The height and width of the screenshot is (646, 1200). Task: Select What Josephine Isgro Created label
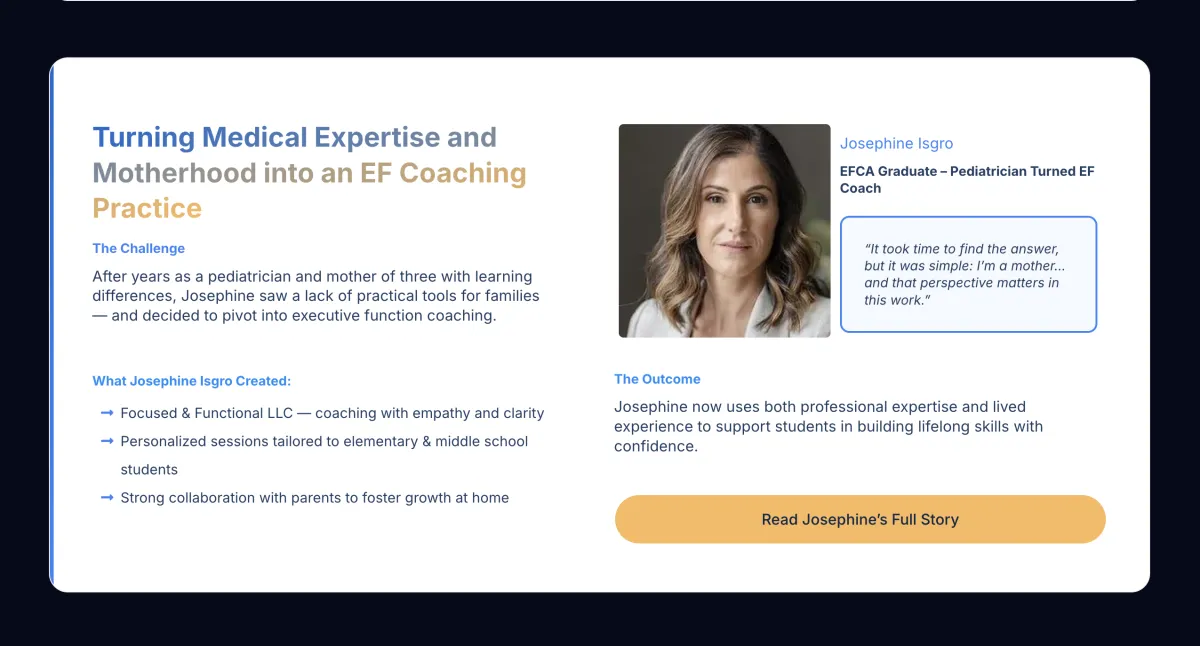(x=191, y=381)
